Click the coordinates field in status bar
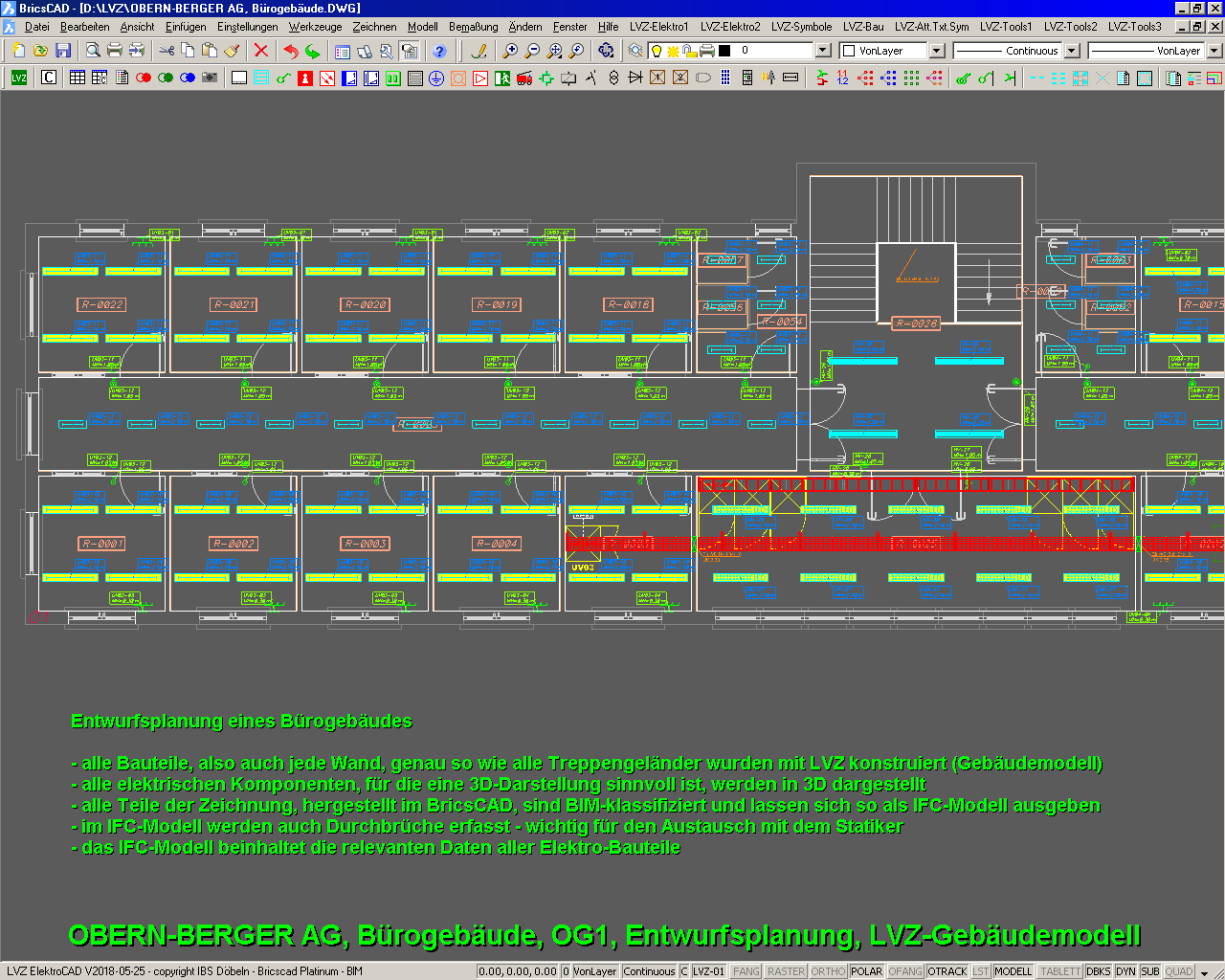1225x980 pixels. [x=518, y=971]
